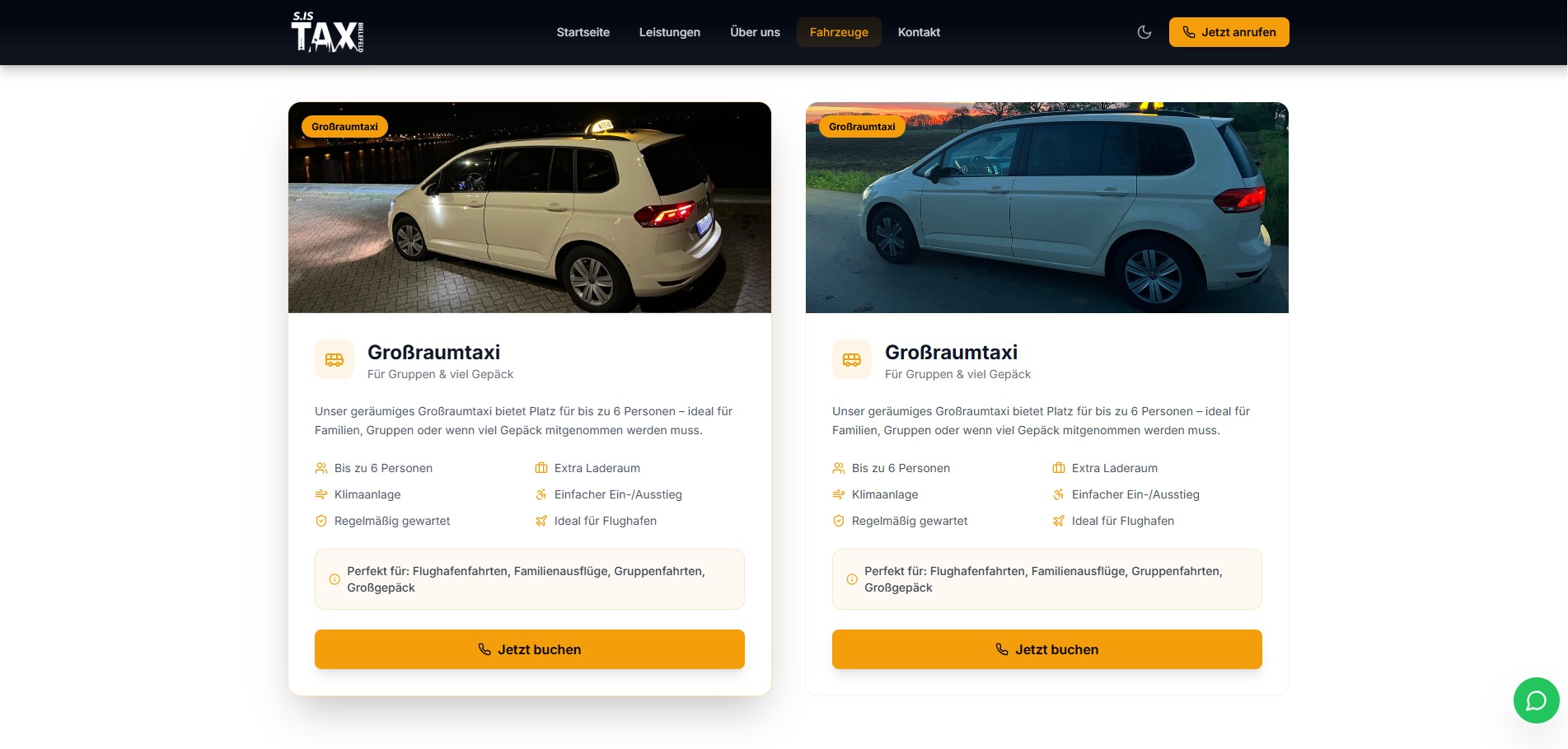Click the left card's Klimaanlage wind icon
The height and width of the screenshot is (749, 1568).
(321, 494)
